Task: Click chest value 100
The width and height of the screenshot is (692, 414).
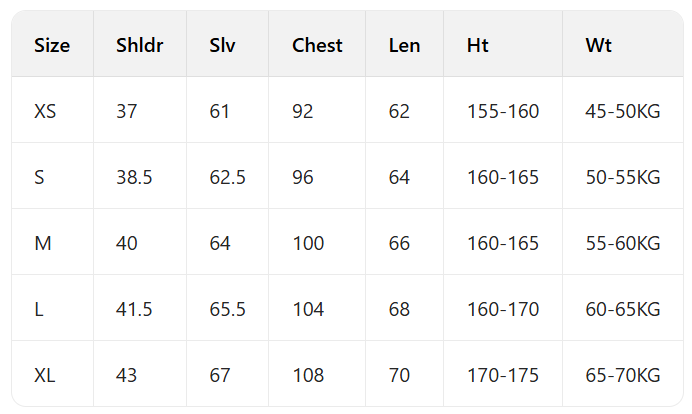Action: click(308, 244)
